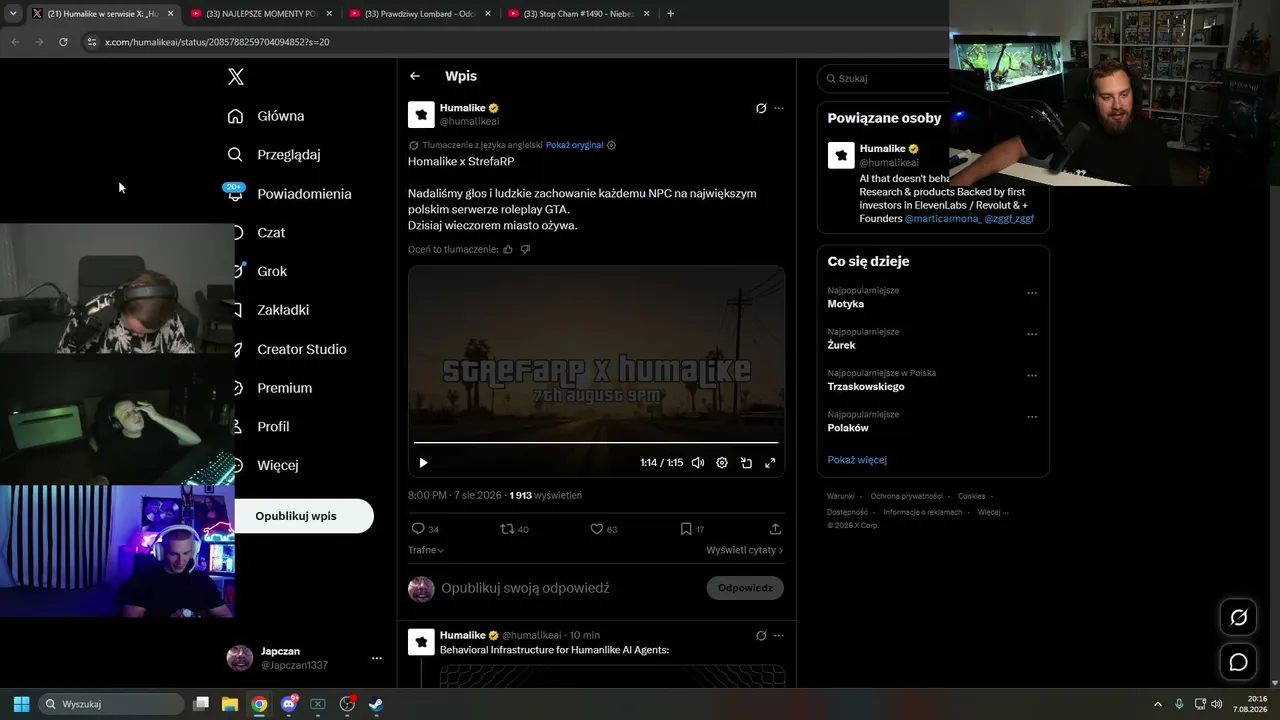Go back in the browser toolbar
The image size is (1280, 720).
point(15,42)
